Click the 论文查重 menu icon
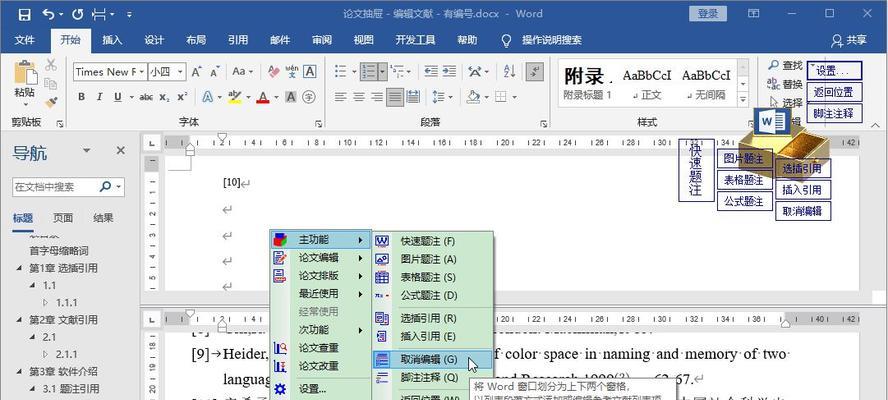The height and width of the screenshot is (400, 888). [x=280, y=348]
